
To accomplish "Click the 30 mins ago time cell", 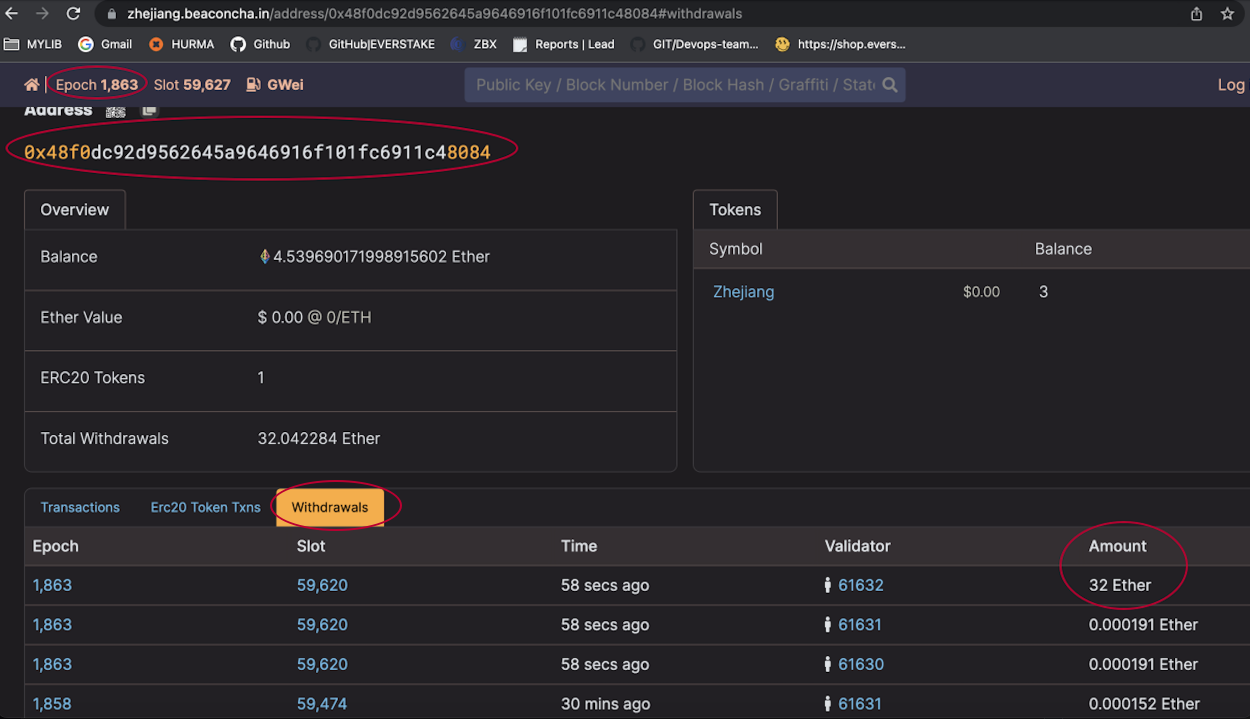I will 605,704.
